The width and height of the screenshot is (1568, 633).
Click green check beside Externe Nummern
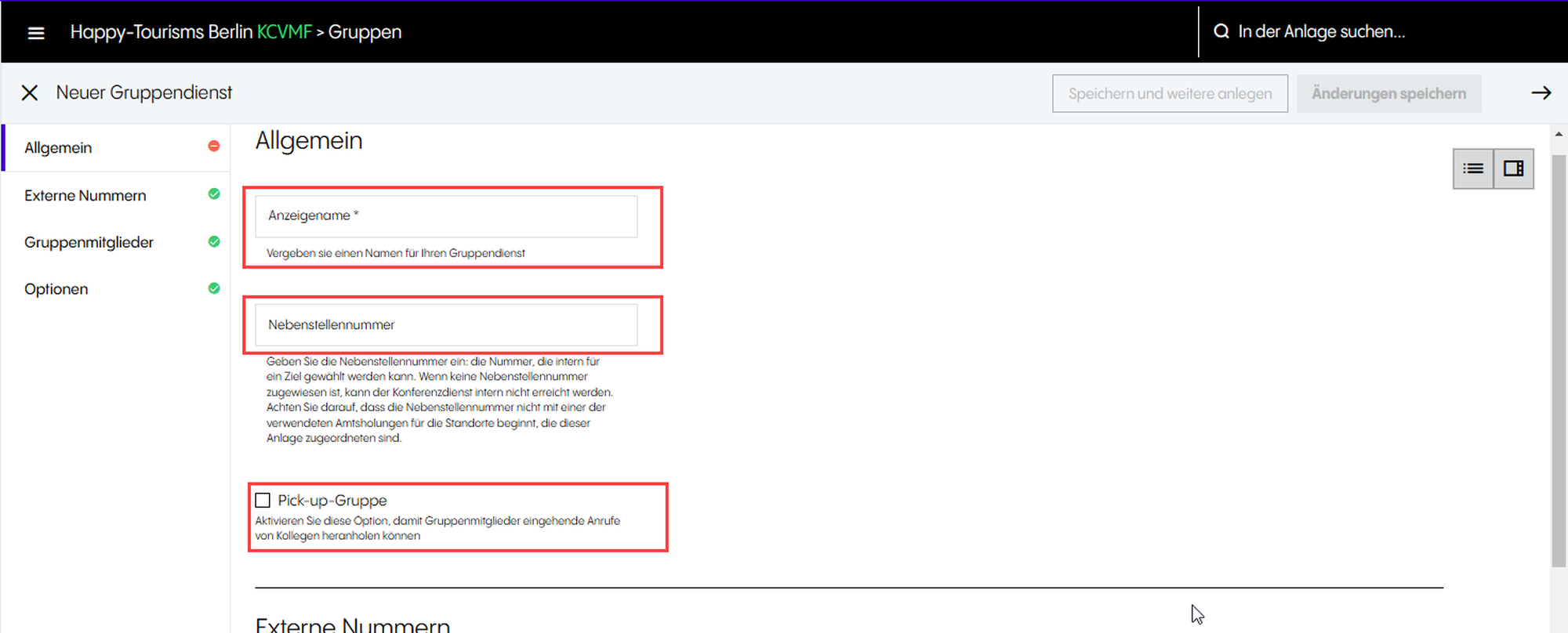tap(214, 194)
